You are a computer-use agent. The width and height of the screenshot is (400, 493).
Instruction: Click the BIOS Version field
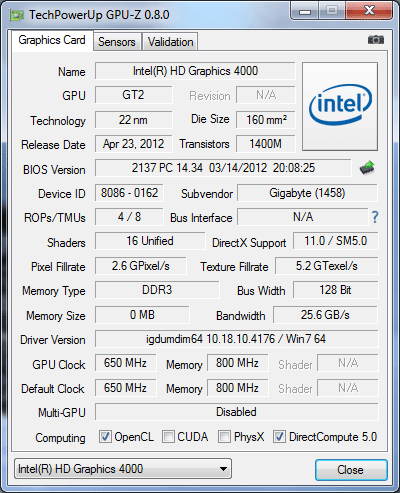tap(223, 168)
